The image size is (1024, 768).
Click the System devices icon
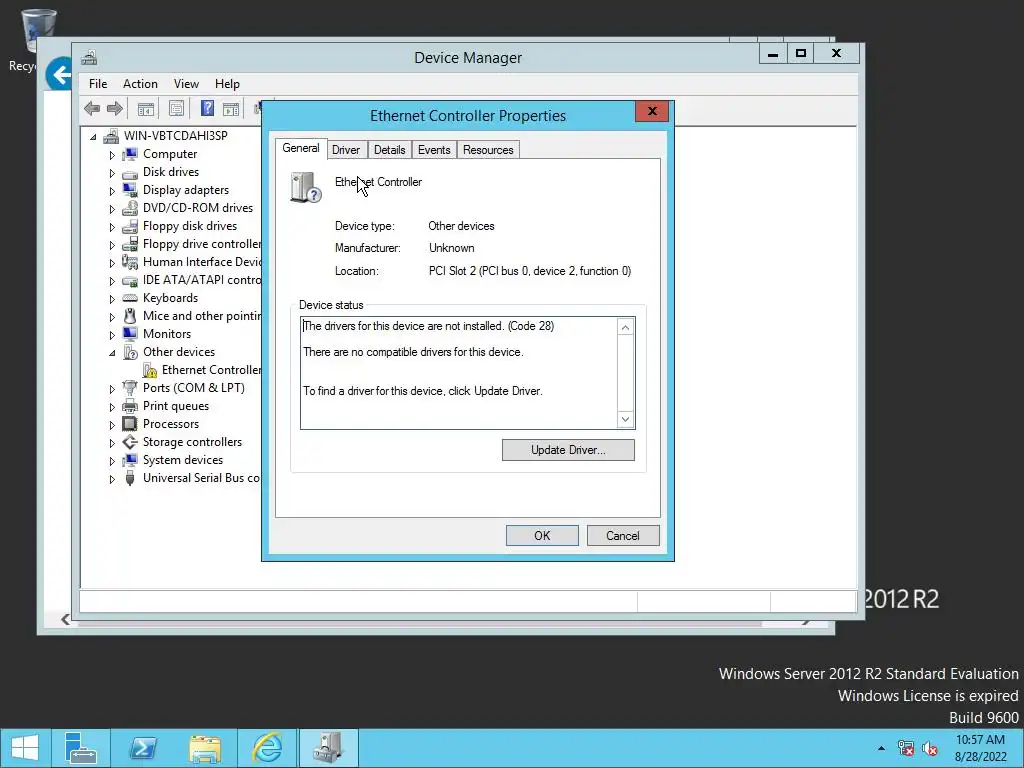tap(130, 460)
